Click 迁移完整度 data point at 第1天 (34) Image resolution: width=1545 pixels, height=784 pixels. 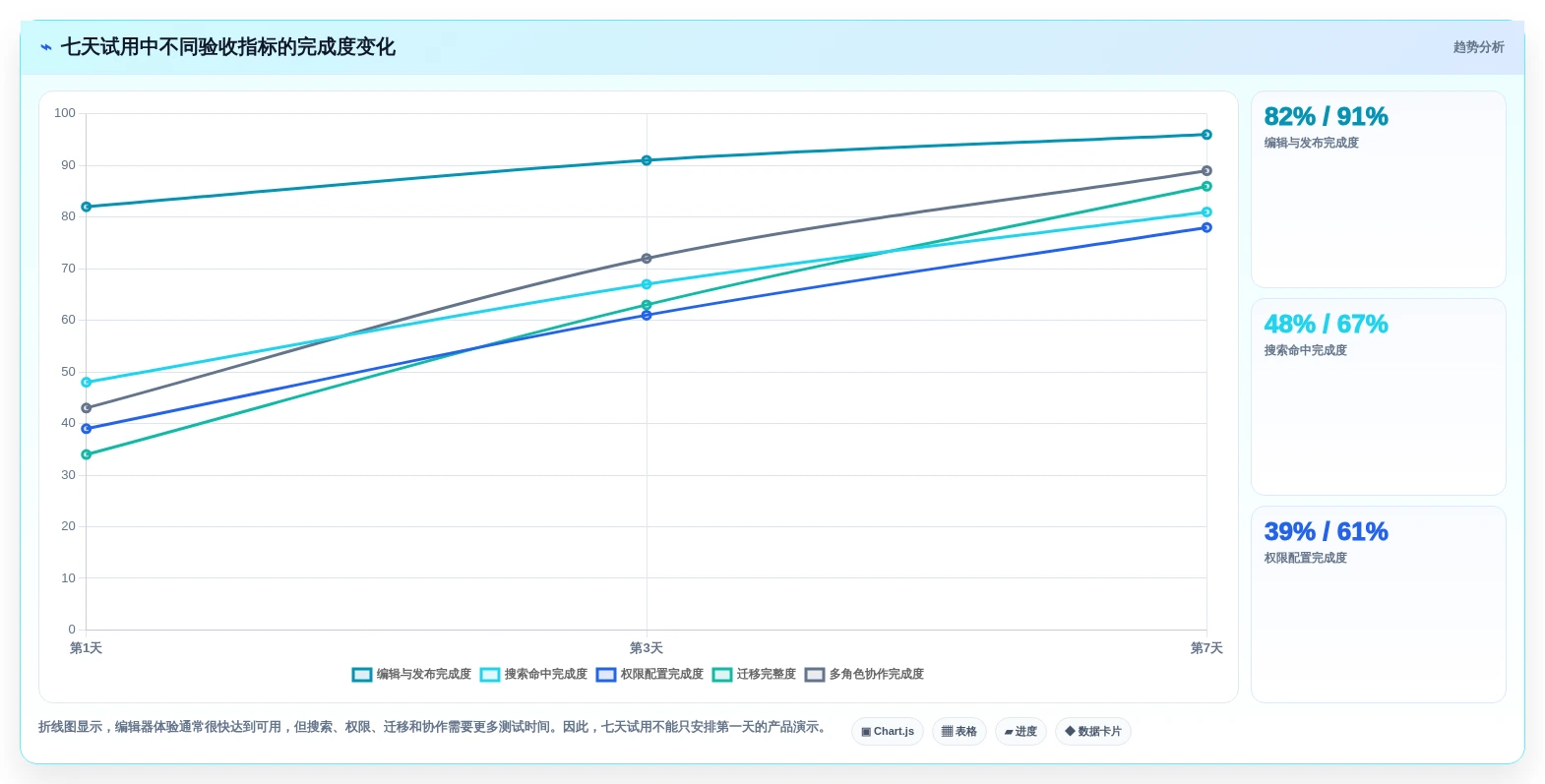point(87,454)
